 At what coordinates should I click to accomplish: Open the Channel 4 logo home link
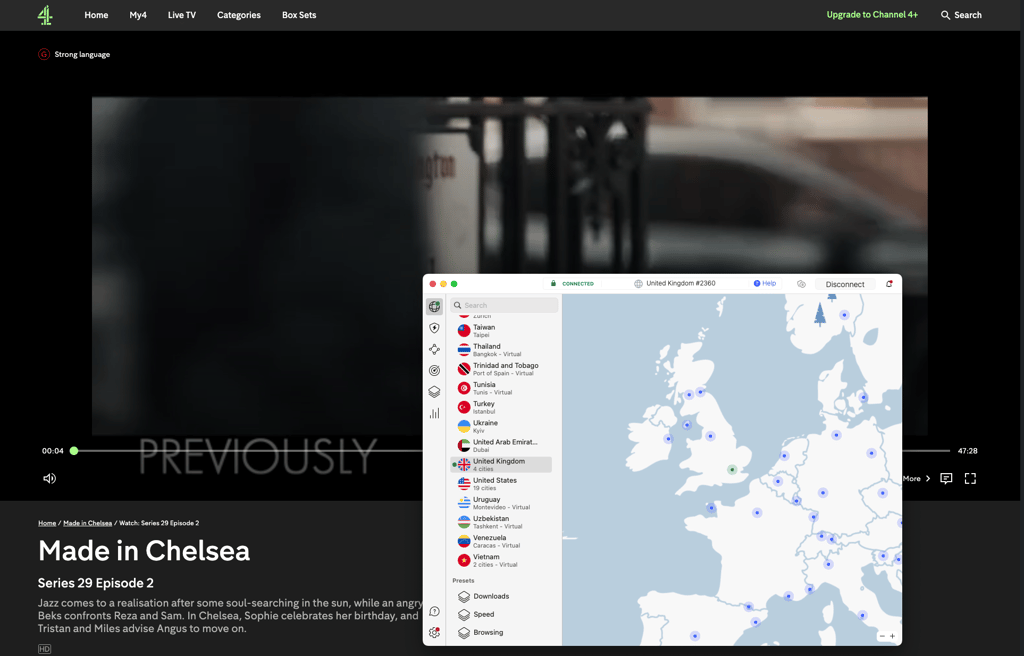45,15
